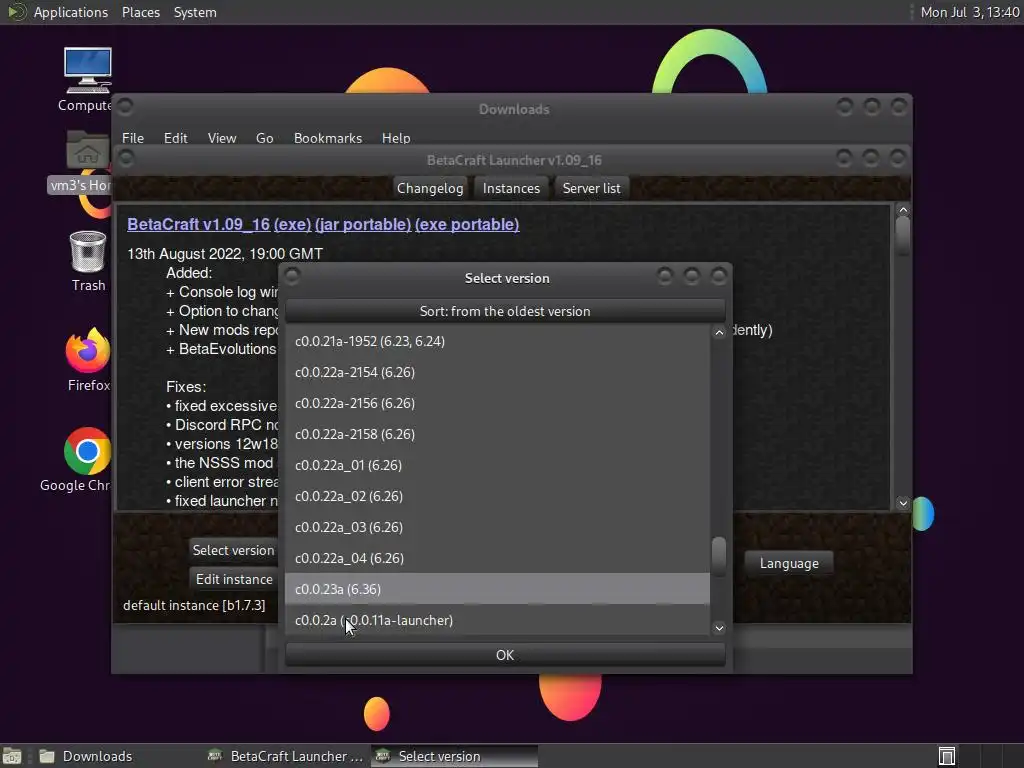
Task: Click the clock showing Mon Jul 3, 13:40
Action: point(970,12)
